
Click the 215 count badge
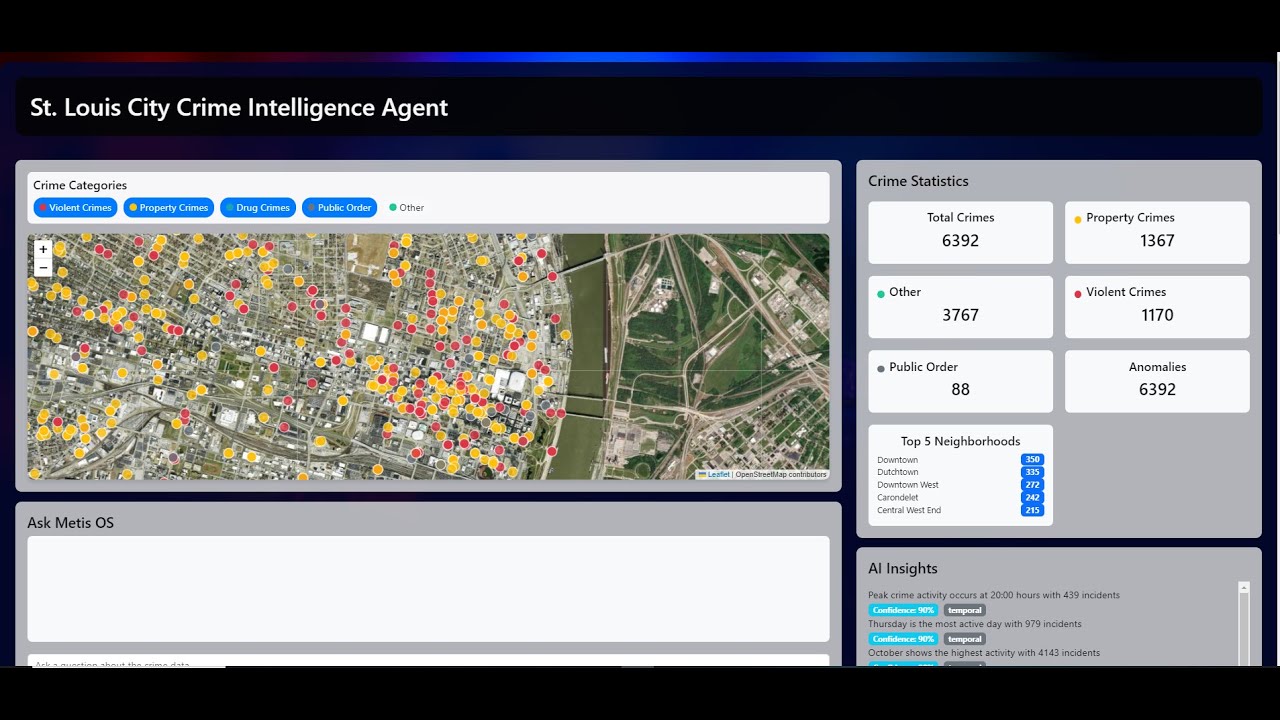(x=1033, y=510)
